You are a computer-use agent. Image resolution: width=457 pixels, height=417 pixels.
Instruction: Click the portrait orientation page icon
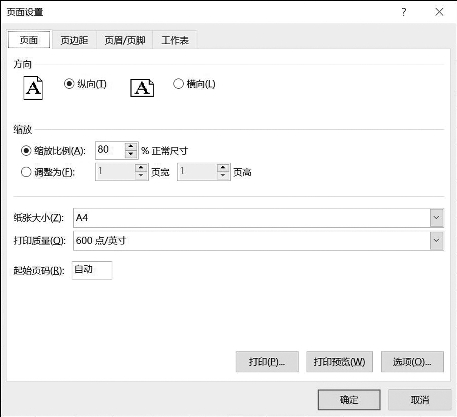coord(33,88)
